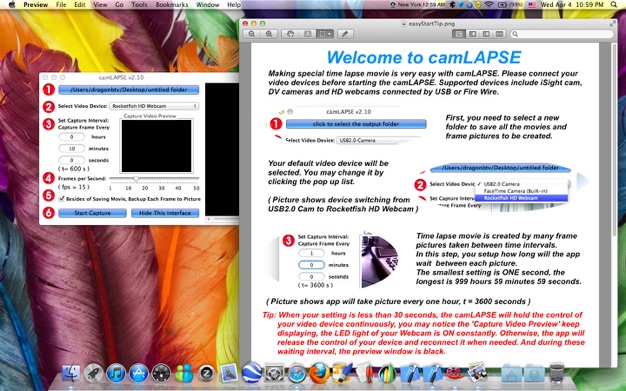The height and width of the screenshot is (391, 626).
Task: Launch iTunes from the Dock
Action: point(116,373)
